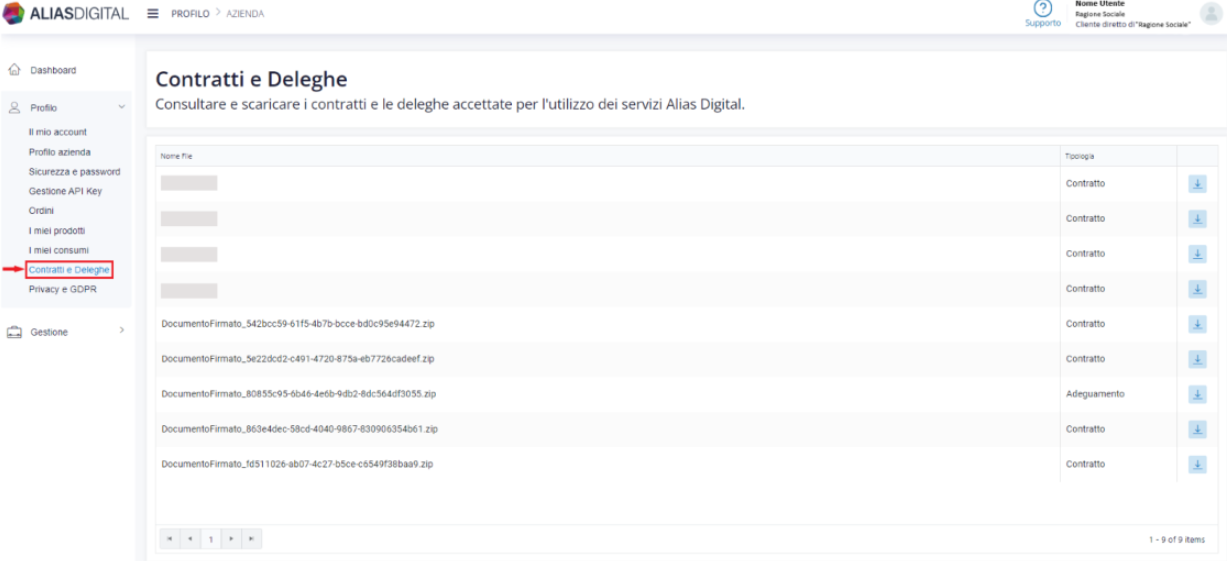Click the '1 - 9 of 9 items' text
This screenshot has height=561, width=1227.
click(1176, 539)
